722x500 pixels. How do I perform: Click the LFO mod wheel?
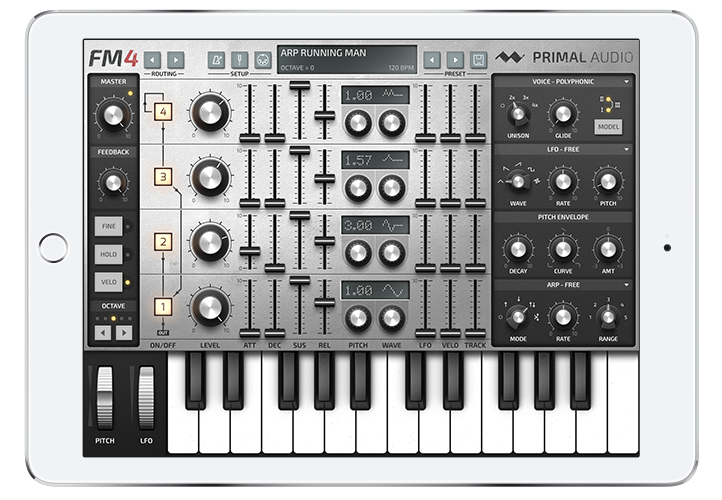coord(146,398)
